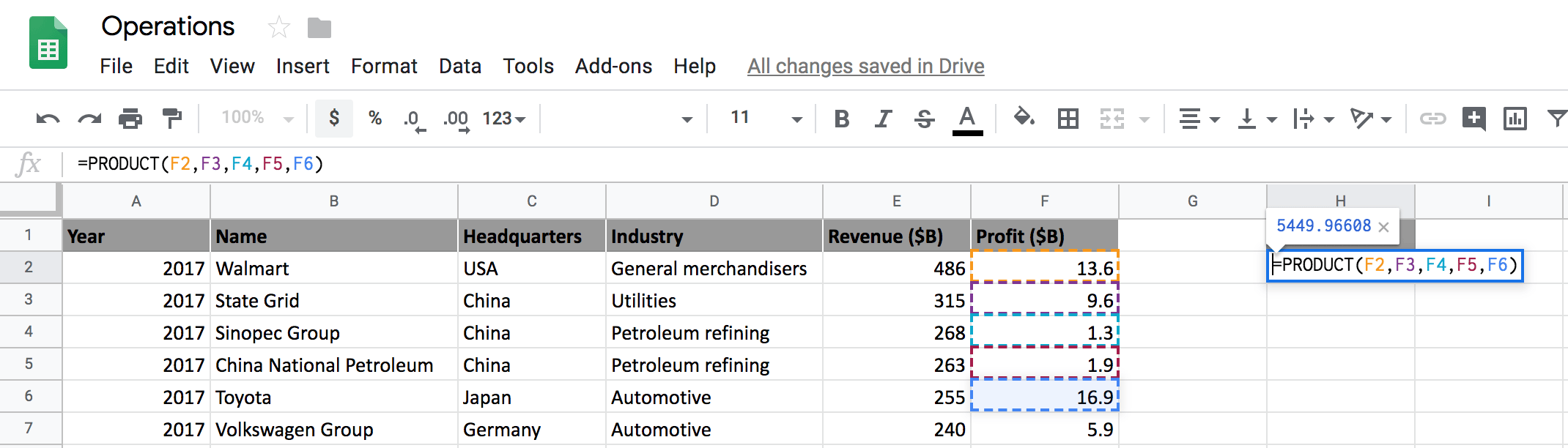Select the State Grid cell

(334, 300)
